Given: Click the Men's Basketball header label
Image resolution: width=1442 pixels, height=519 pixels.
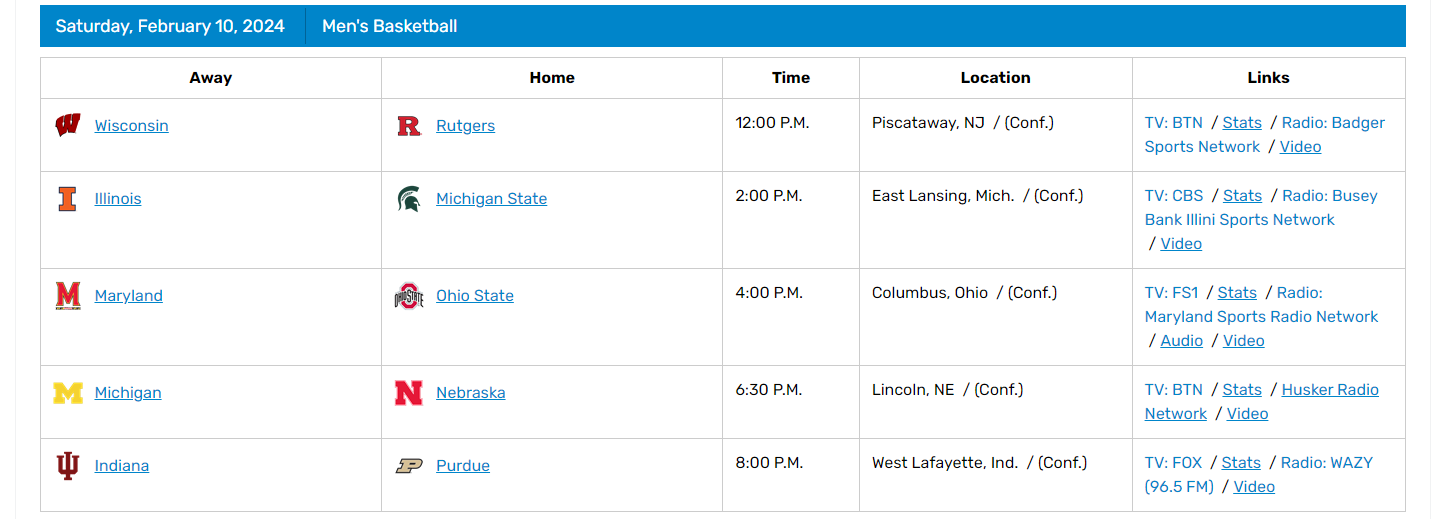Looking at the screenshot, I should [x=389, y=26].
